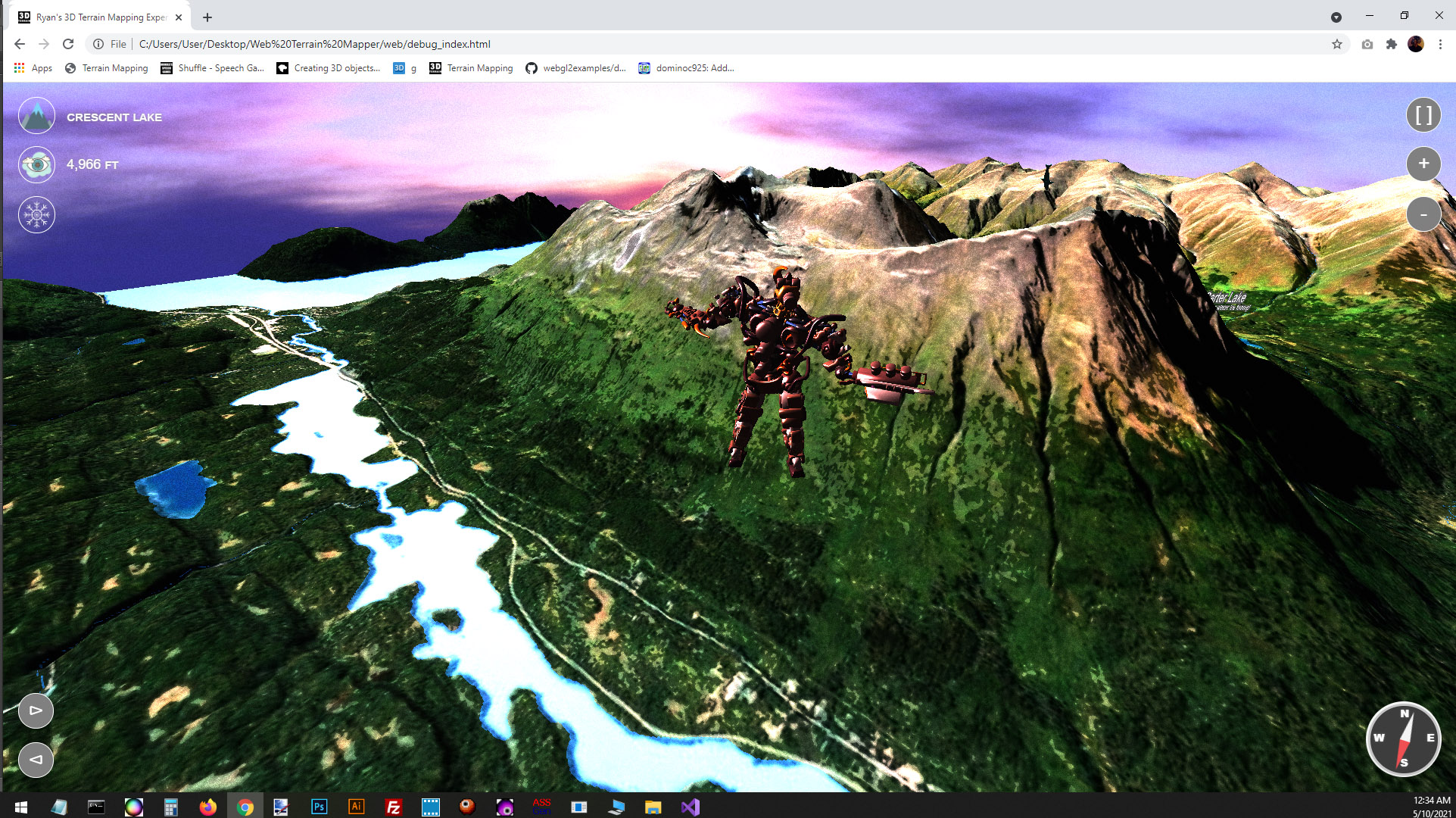Select the Ryan's 3D Terrain Mapping tab
This screenshot has height=818, width=1456.
point(101,17)
